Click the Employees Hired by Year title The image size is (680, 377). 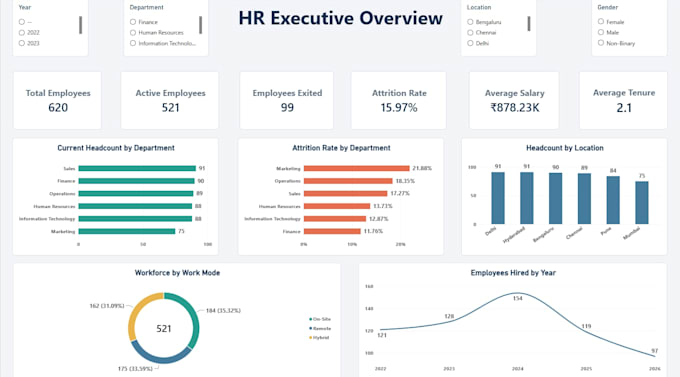[x=513, y=273]
